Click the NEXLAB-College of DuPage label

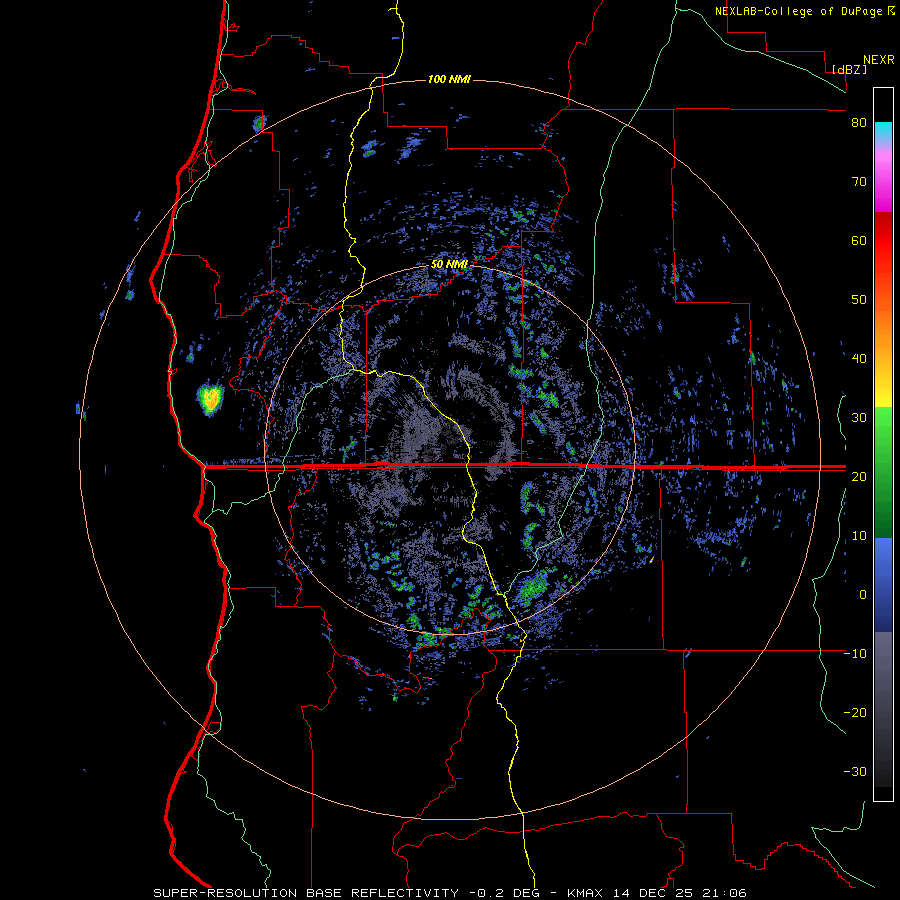(804, 11)
